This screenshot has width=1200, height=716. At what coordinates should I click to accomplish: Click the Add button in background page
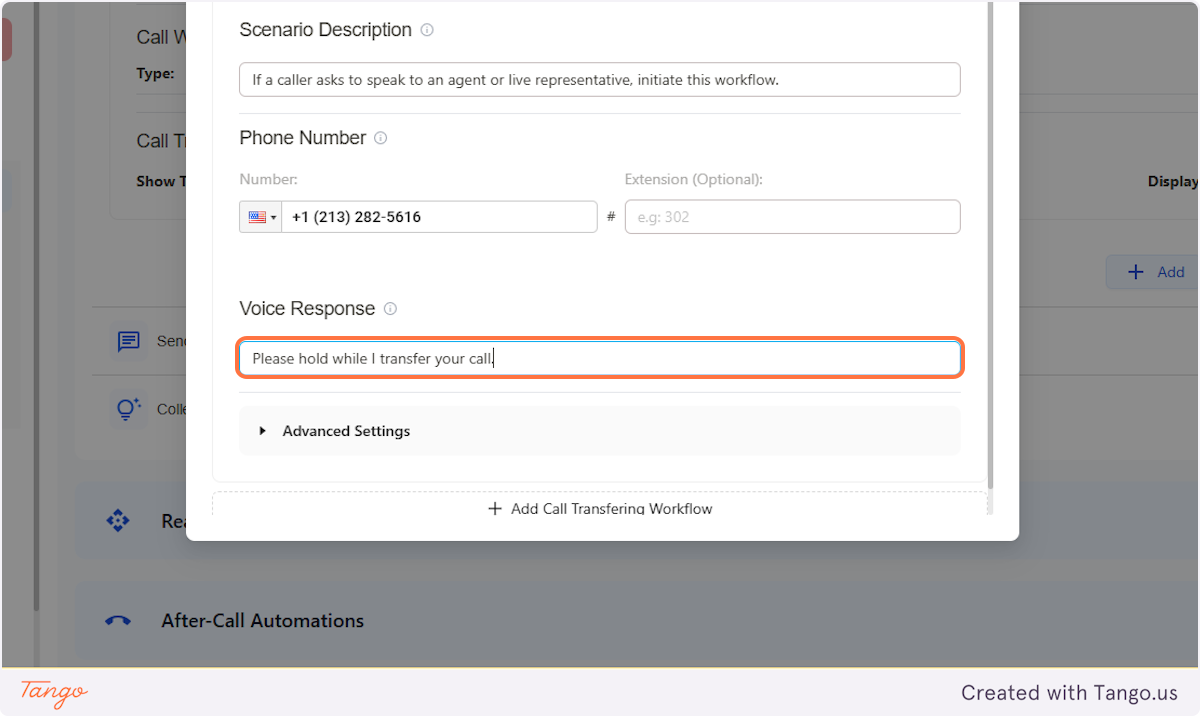[1155, 272]
